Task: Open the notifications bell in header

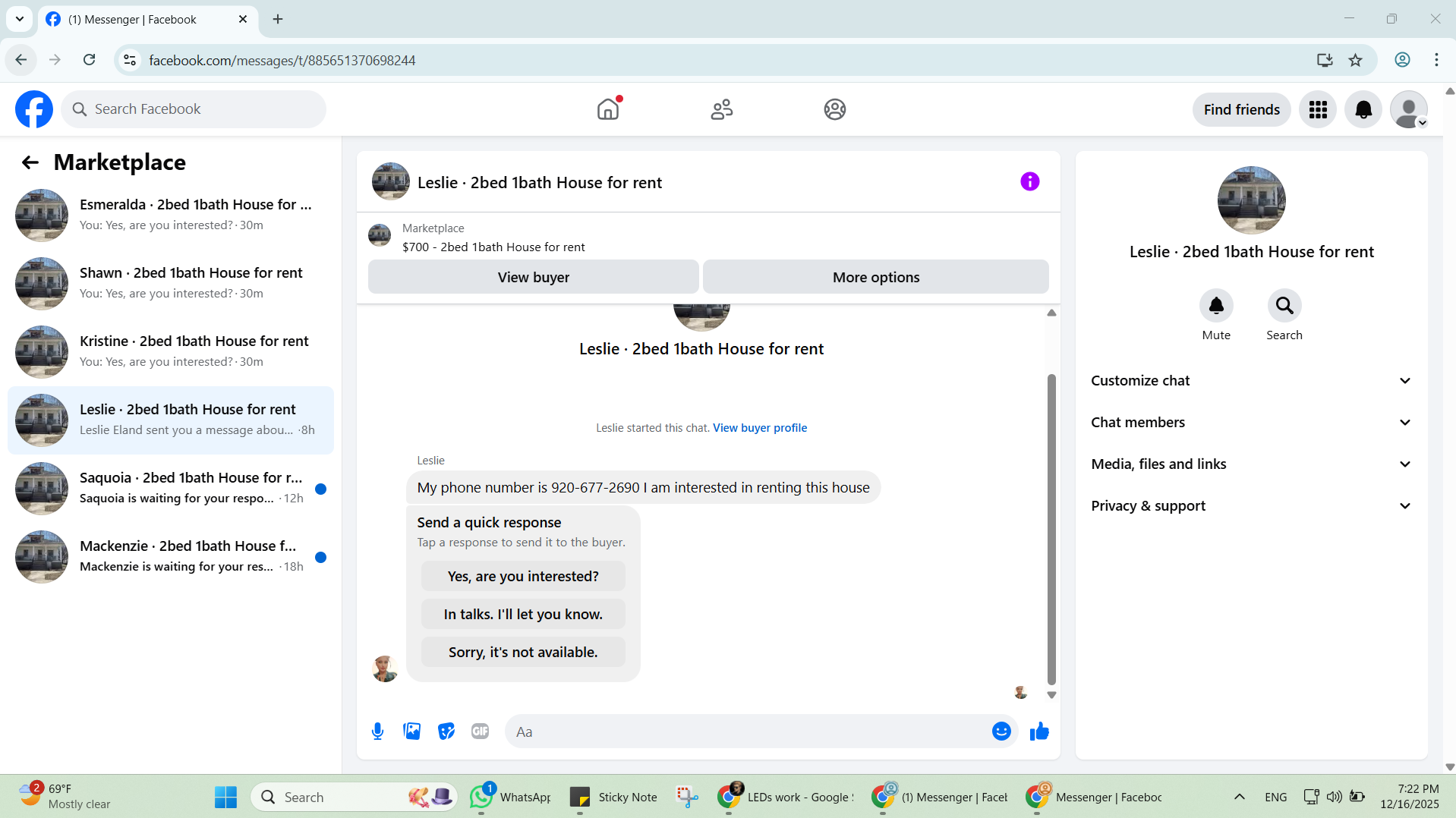Action: coord(1363,110)
